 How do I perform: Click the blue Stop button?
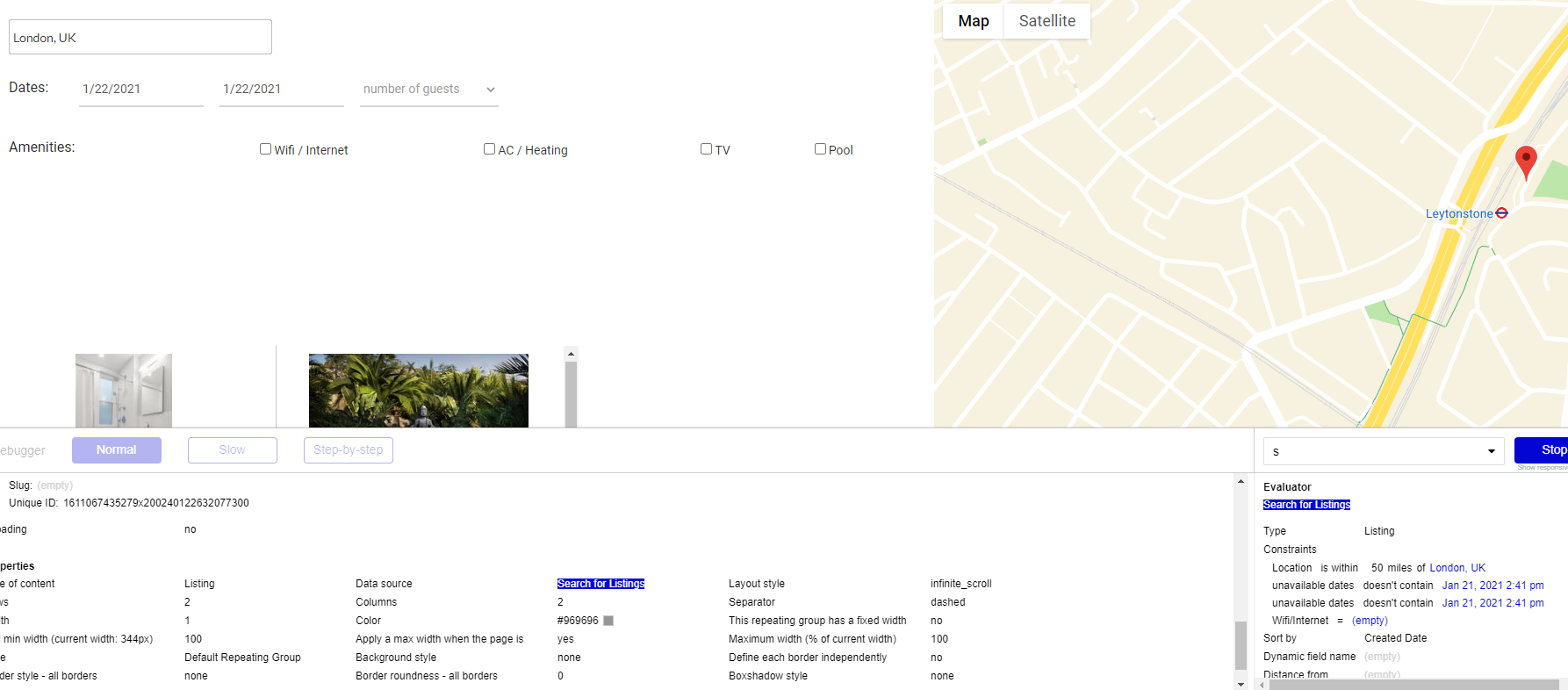1543,450
